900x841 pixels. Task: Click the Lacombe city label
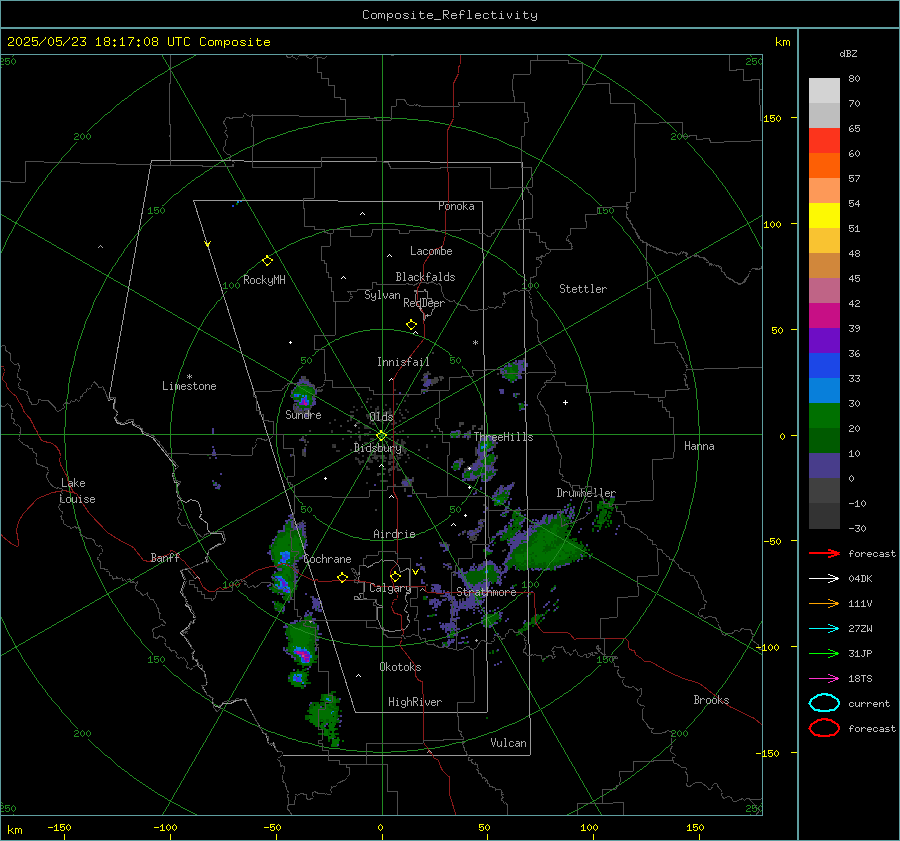(431, 251)
